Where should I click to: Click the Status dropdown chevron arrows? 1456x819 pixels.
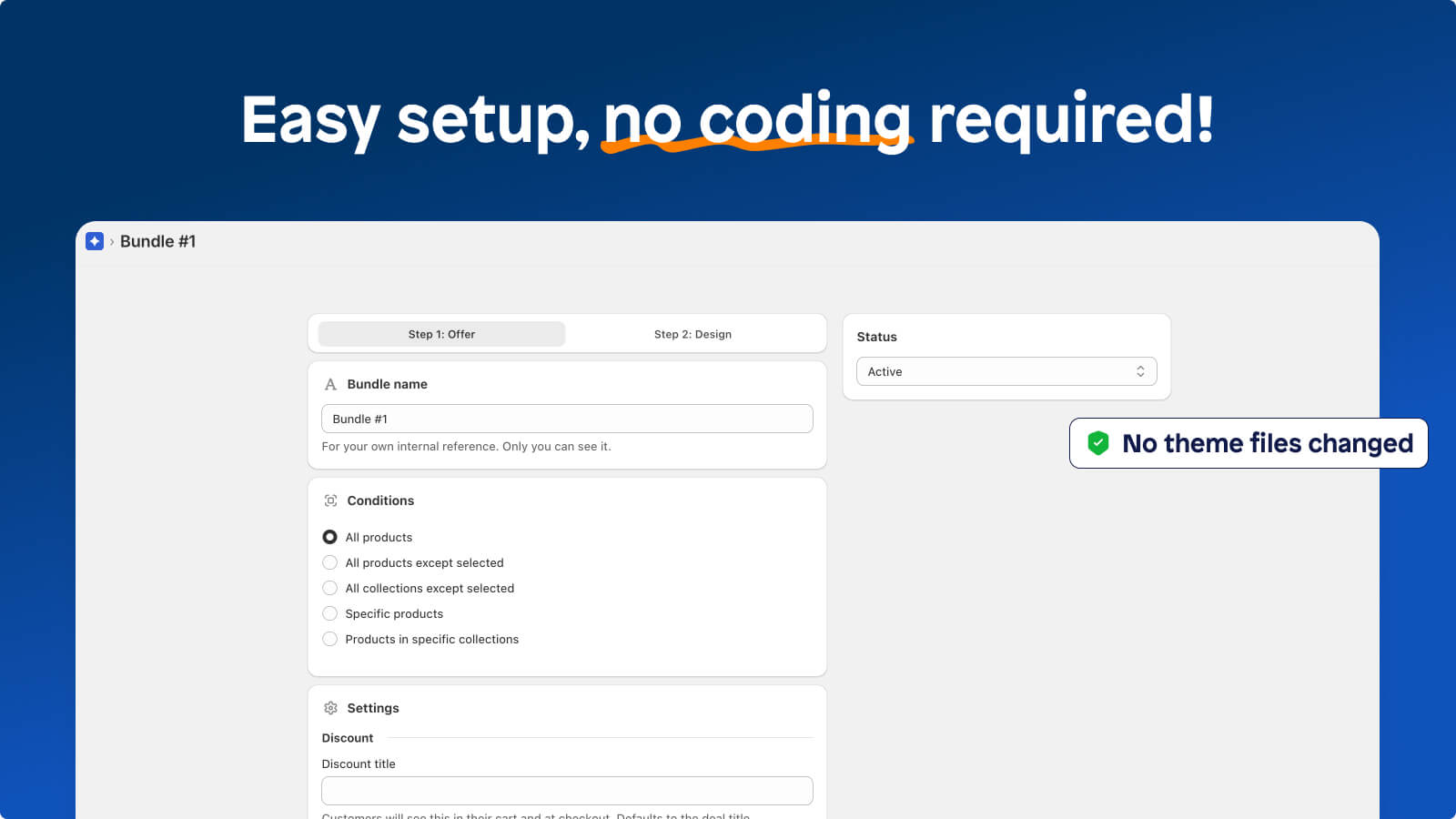click(1140, 371)
